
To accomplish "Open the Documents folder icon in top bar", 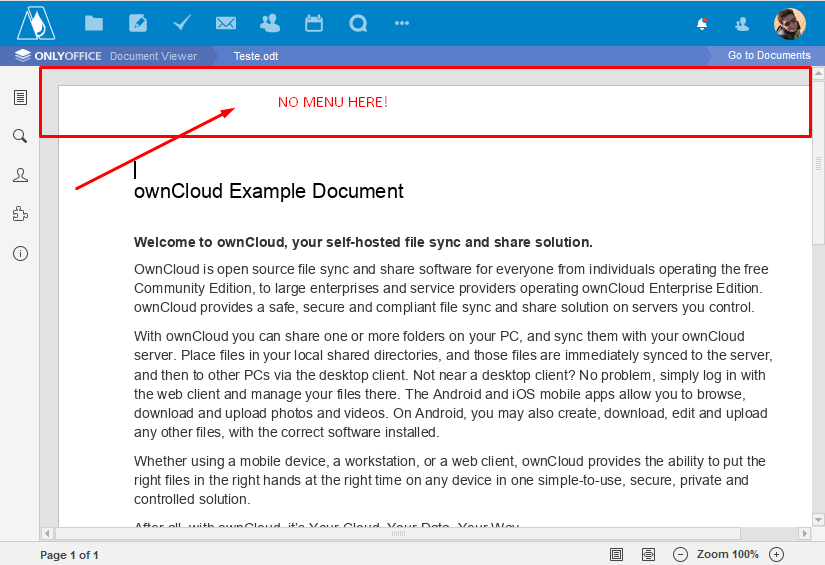I will click(94, 23).
